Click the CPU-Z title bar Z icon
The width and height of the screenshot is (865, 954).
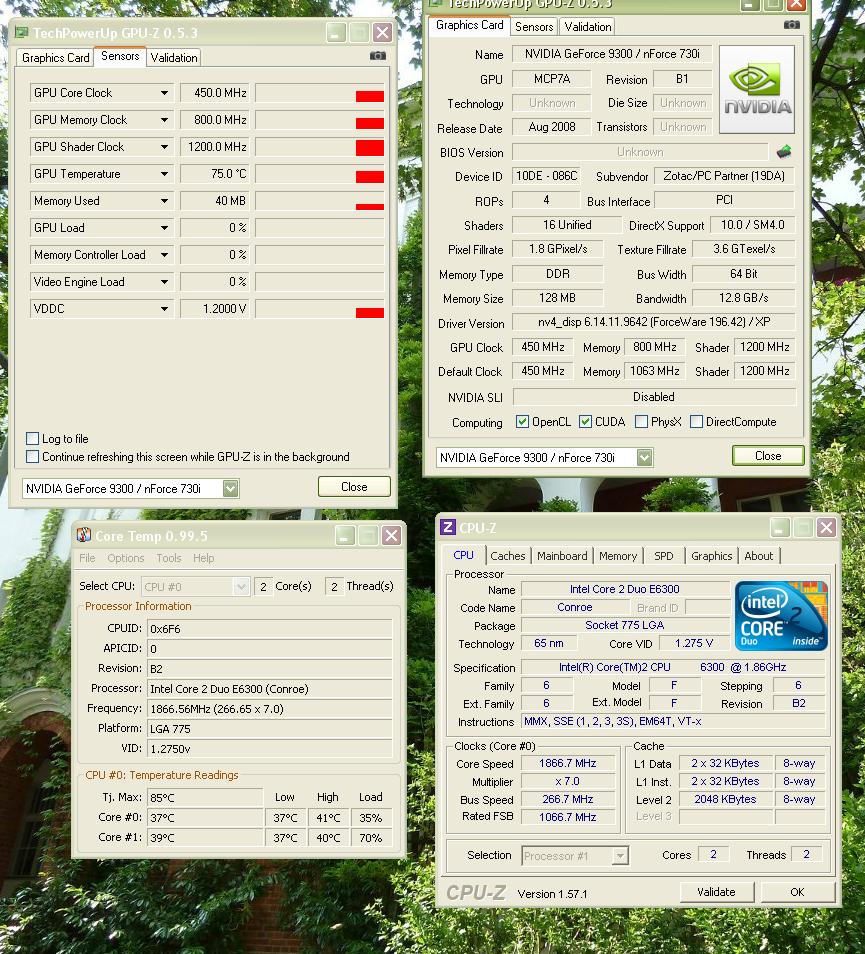(448, 527)
